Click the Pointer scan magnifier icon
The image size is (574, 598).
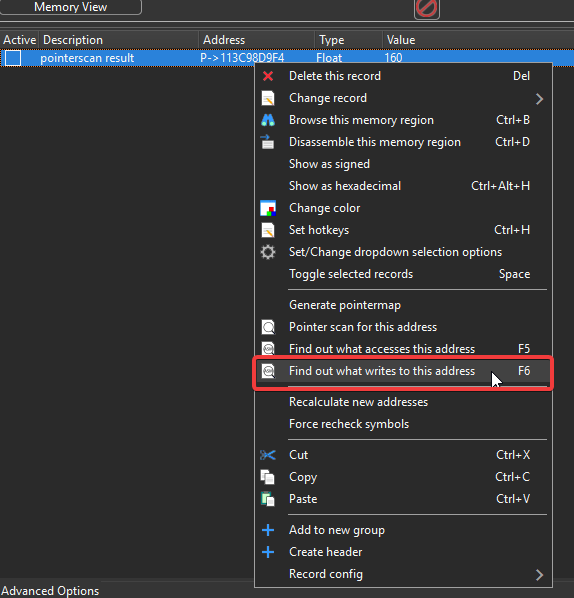(268, 327)
